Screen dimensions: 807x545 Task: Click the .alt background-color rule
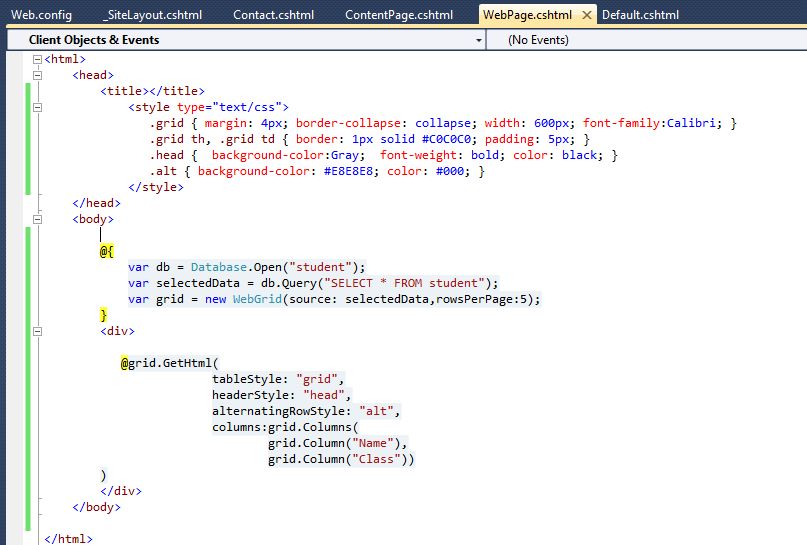point(317,171)
